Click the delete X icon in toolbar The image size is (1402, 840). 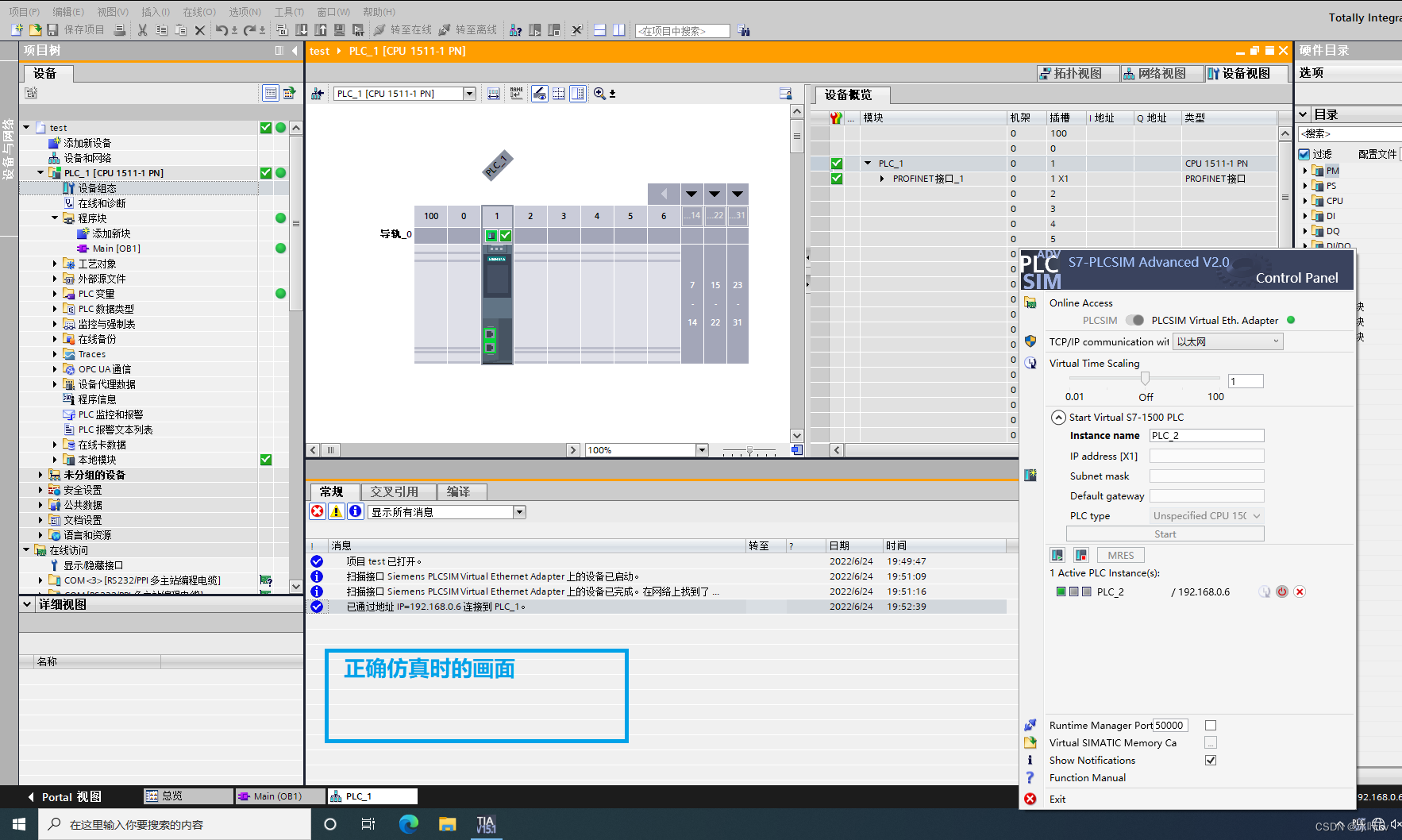pyautogui.click(x=200, y=30)
